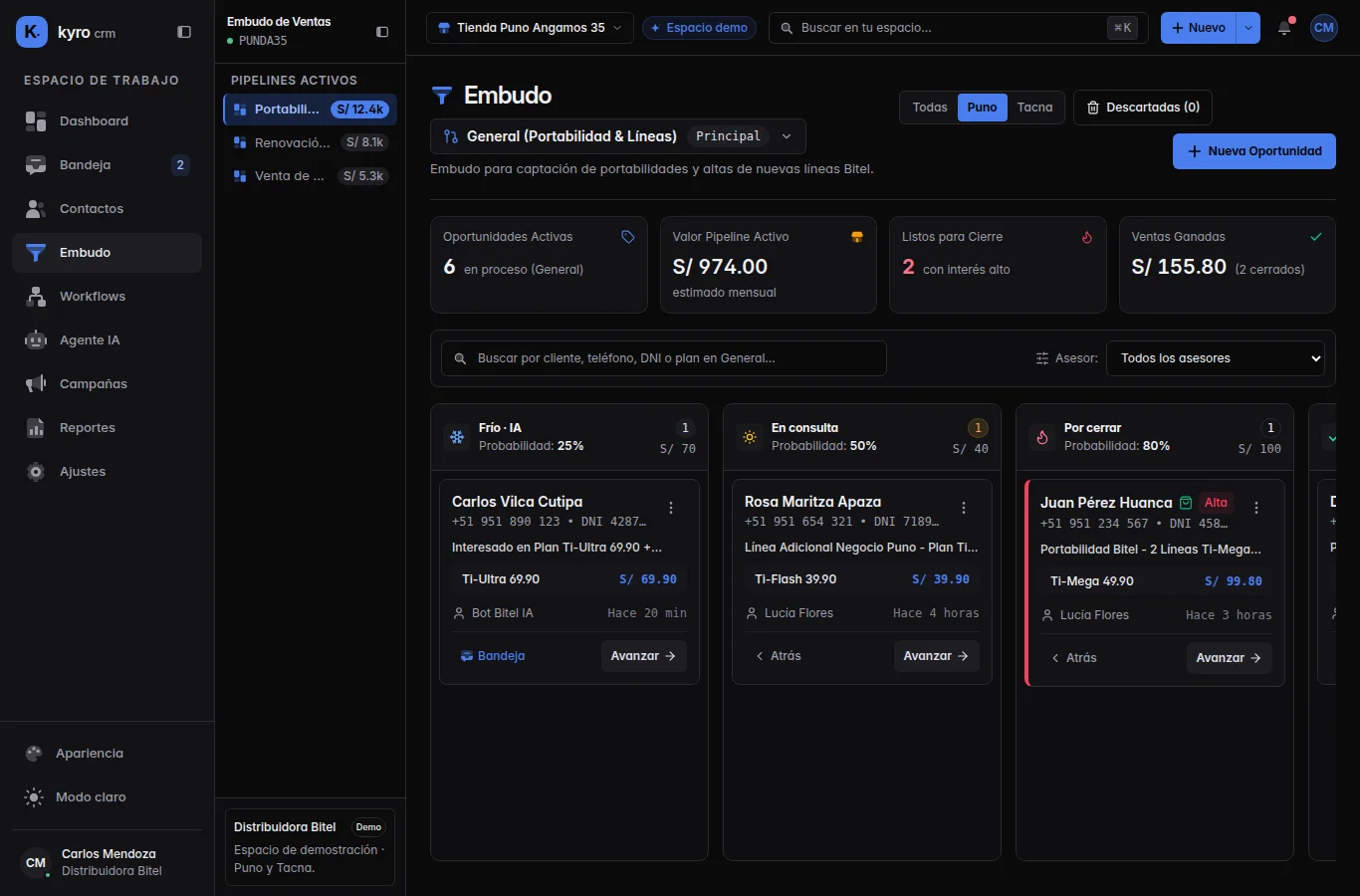Screen dimensions: 1360x896
Task: Open Campañas section
Action: click(x=107, y=384)
